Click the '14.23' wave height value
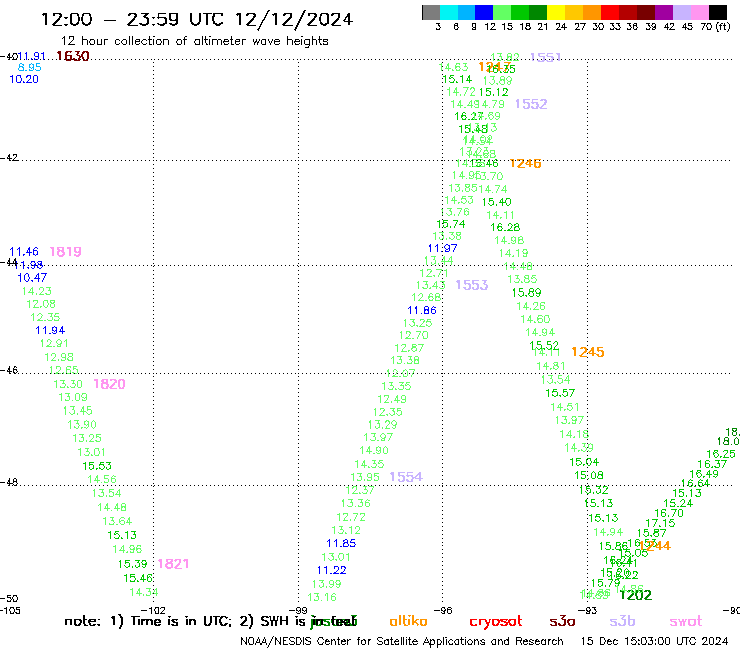 (37, 292)
